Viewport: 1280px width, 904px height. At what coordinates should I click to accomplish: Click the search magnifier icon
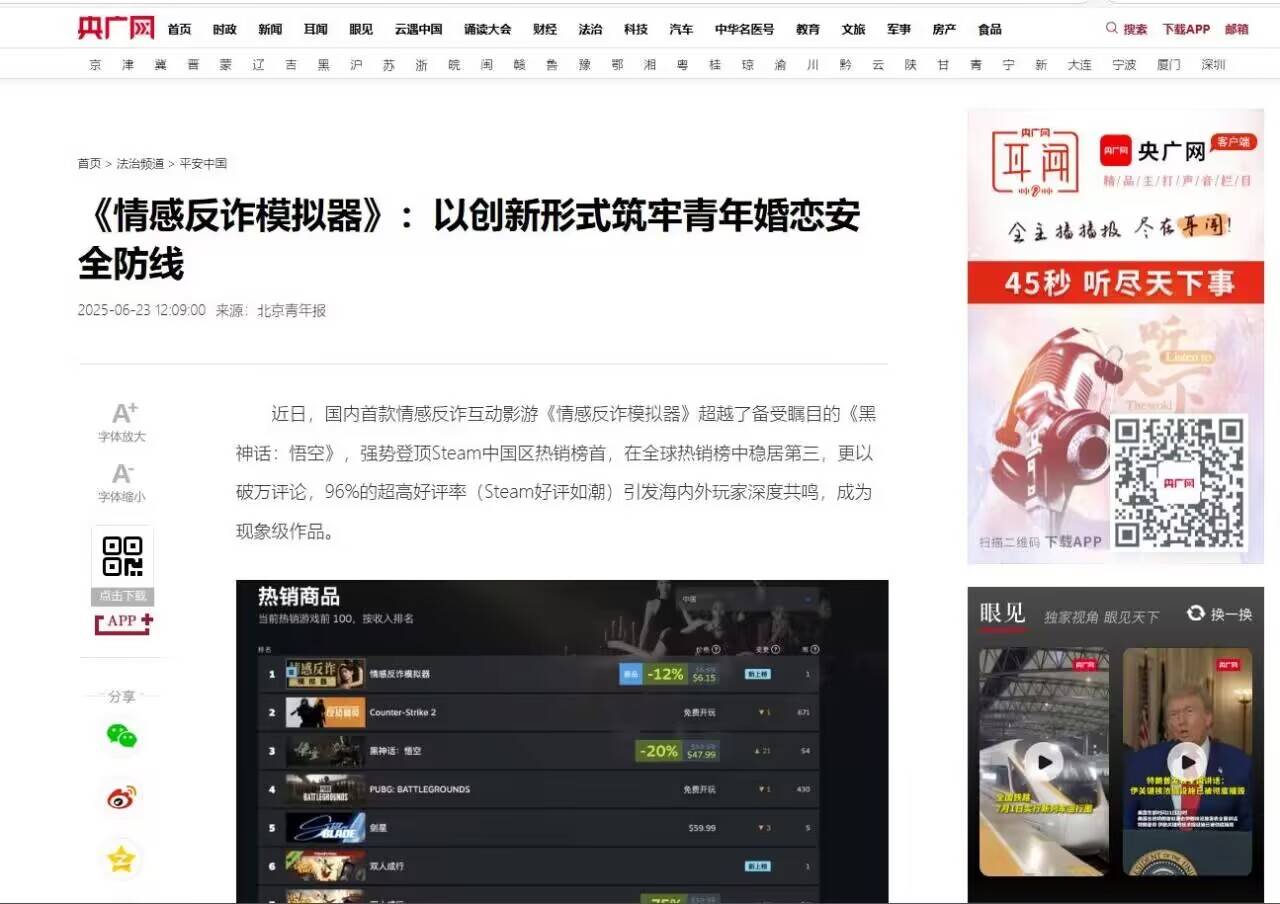pos(1111,29)
